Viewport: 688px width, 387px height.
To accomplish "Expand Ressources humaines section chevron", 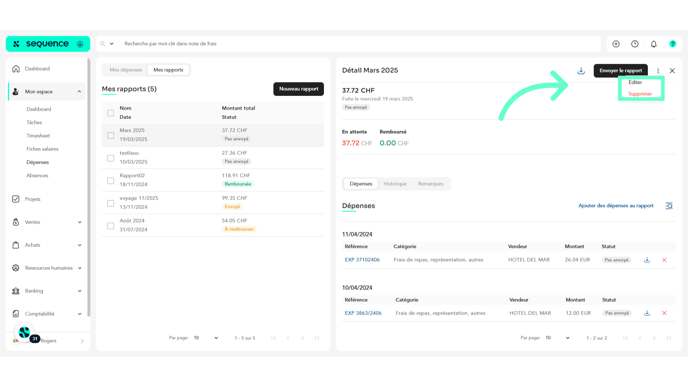I will coord(79,268).
